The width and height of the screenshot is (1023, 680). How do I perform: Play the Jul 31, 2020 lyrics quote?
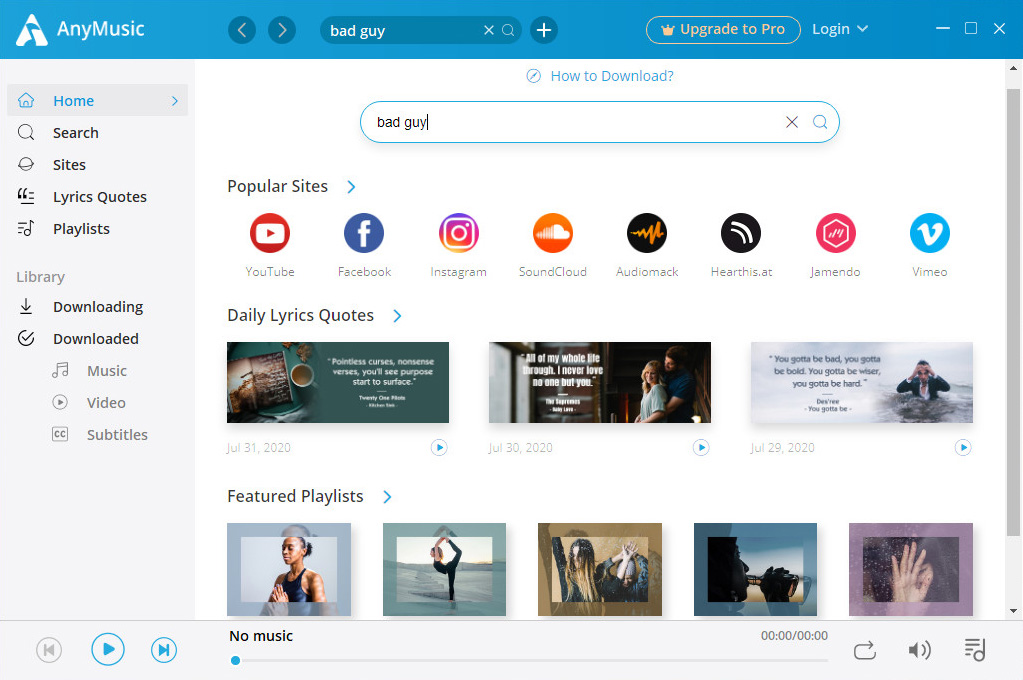[439, 448]
